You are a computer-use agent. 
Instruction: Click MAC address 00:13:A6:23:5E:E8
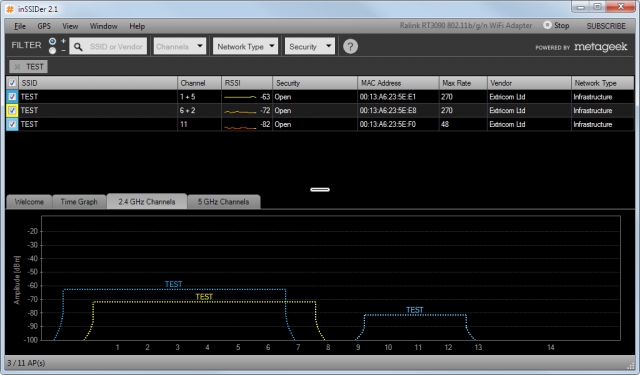click(x=388, y=111)
